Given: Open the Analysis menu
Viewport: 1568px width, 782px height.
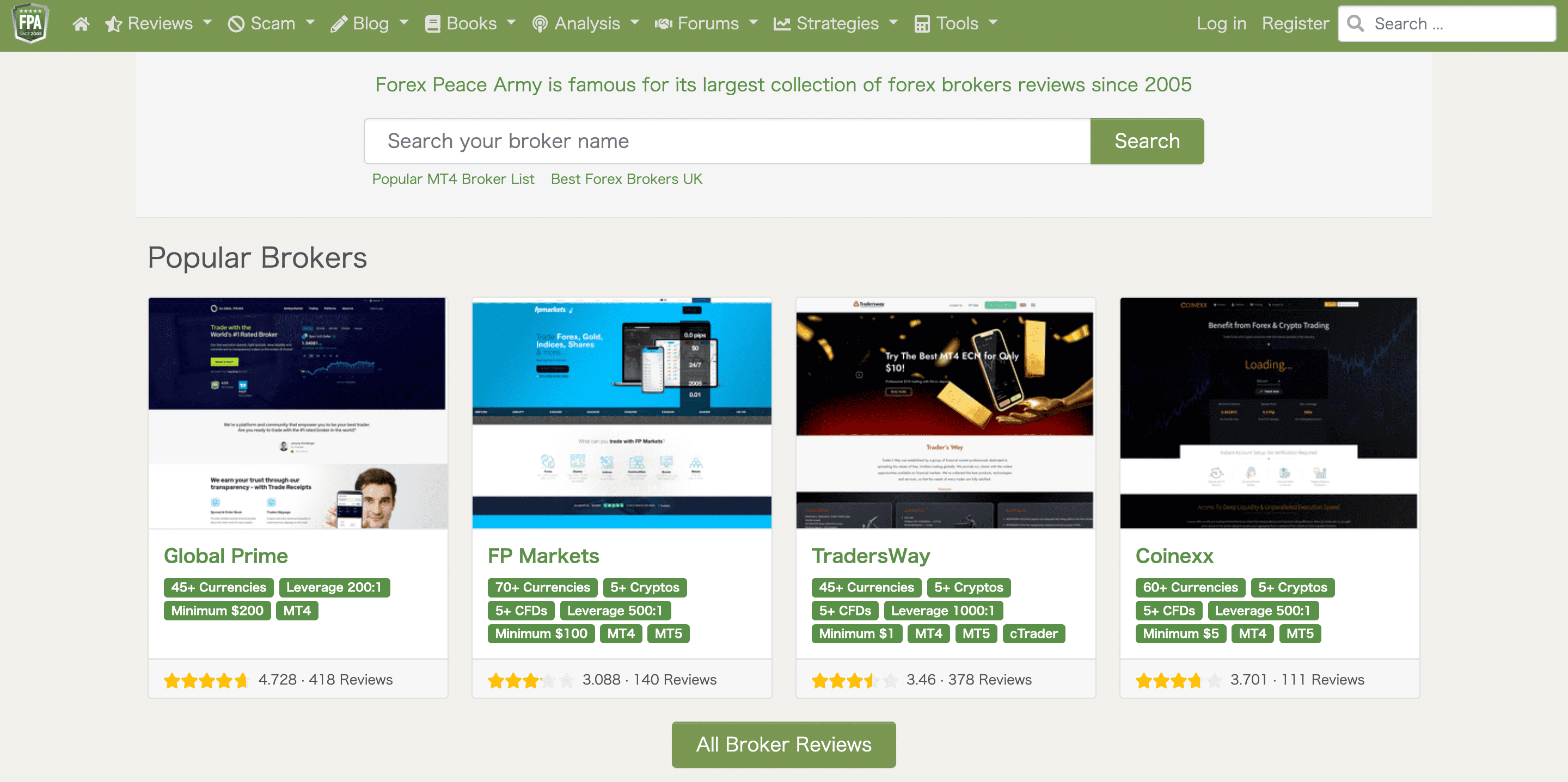Looking at the screenshot, I should (586, 24).
